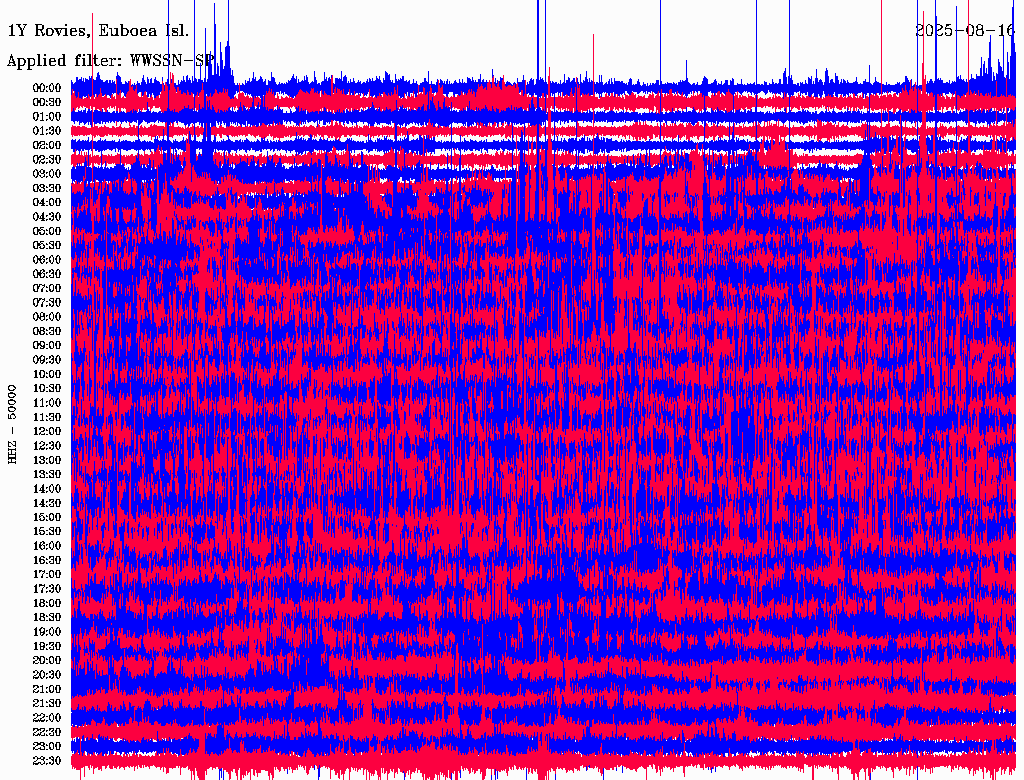Click the 17:00 time label

point(47,575)
